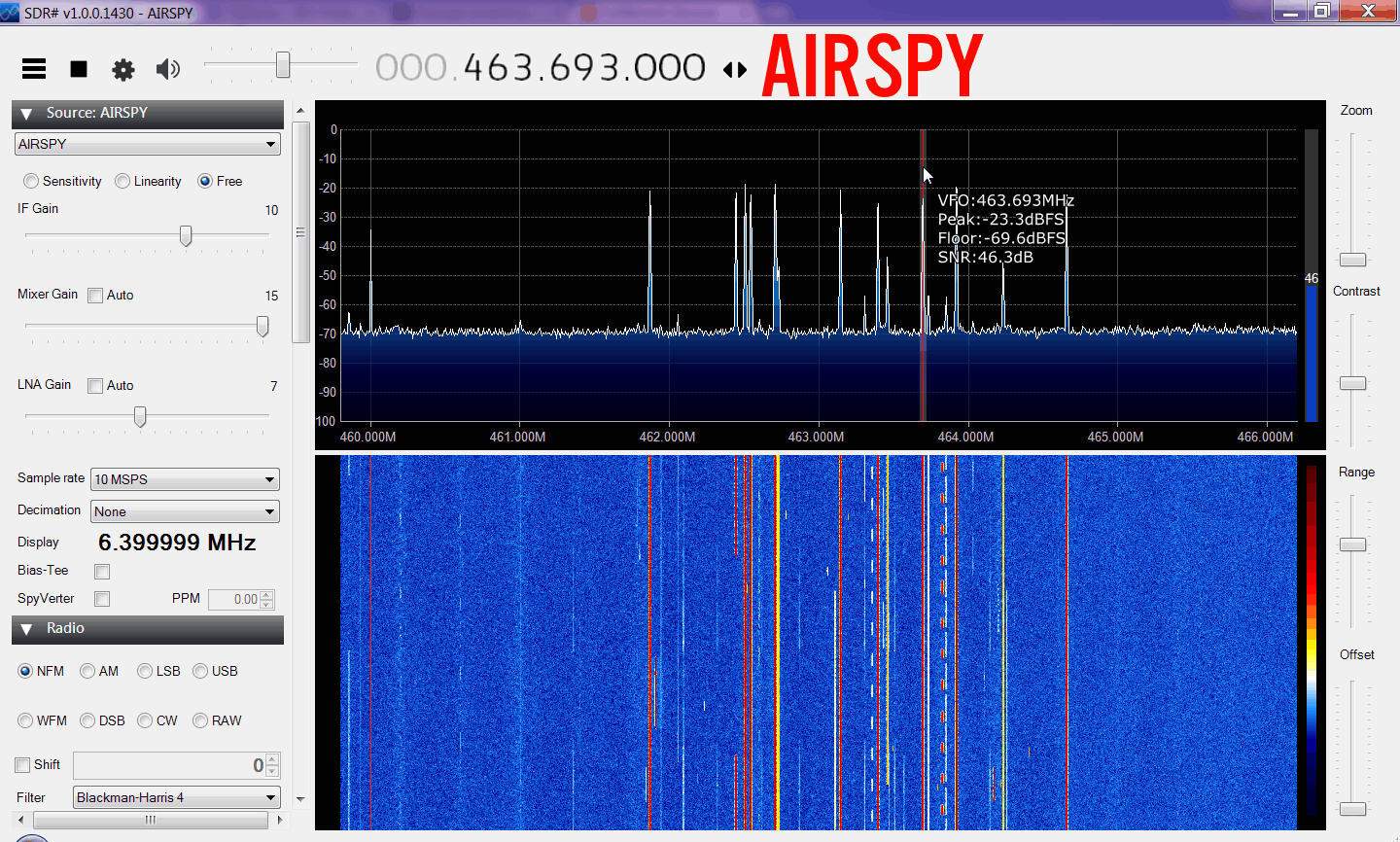Enable Mixer Gain Auto checkbox
1400x842 pixels.
pos(95,296)
